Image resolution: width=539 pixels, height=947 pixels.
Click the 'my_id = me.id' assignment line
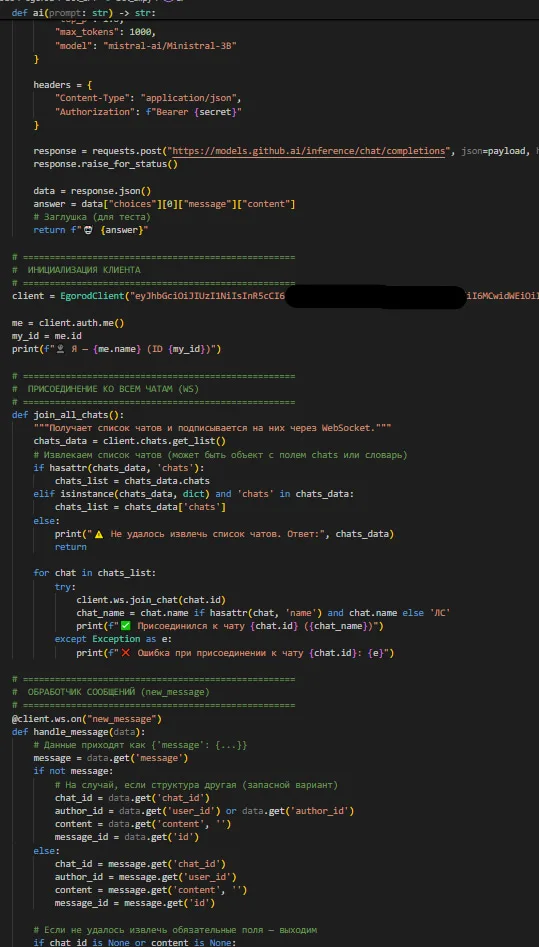[47, 336]
